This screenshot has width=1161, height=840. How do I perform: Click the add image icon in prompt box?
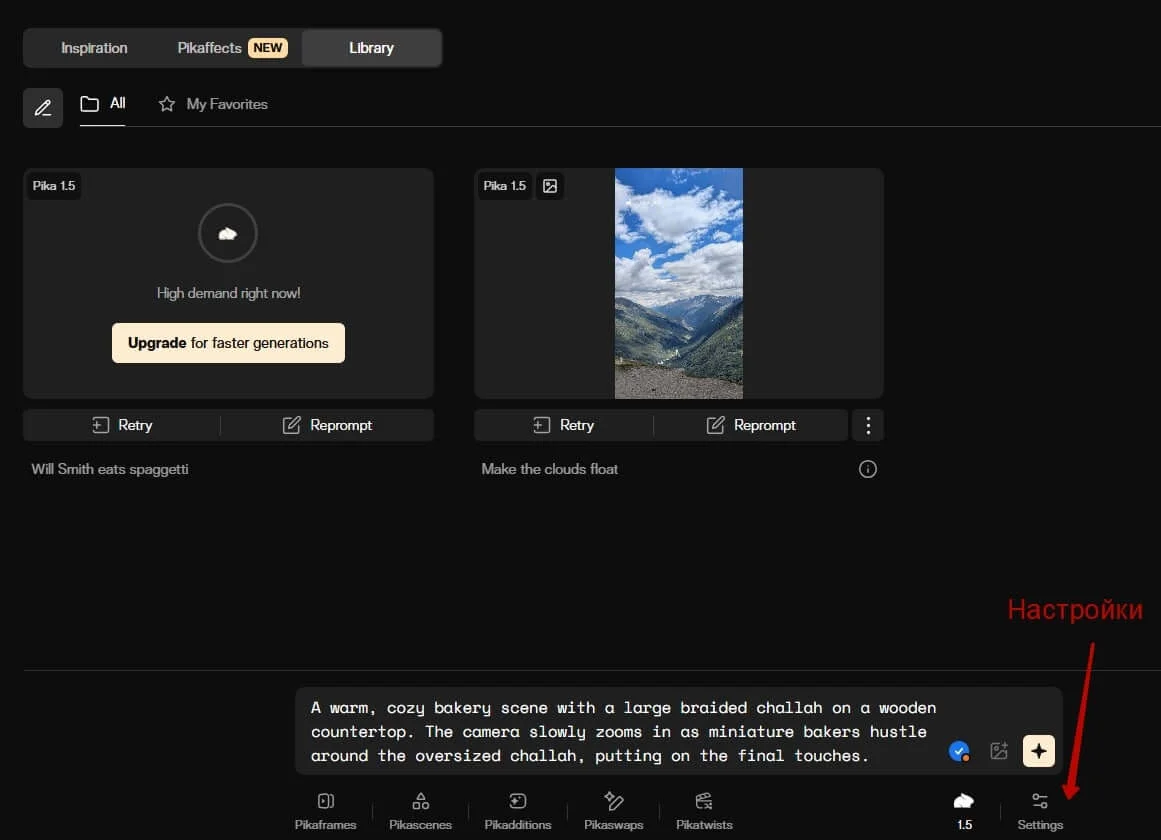click(998, 751)
